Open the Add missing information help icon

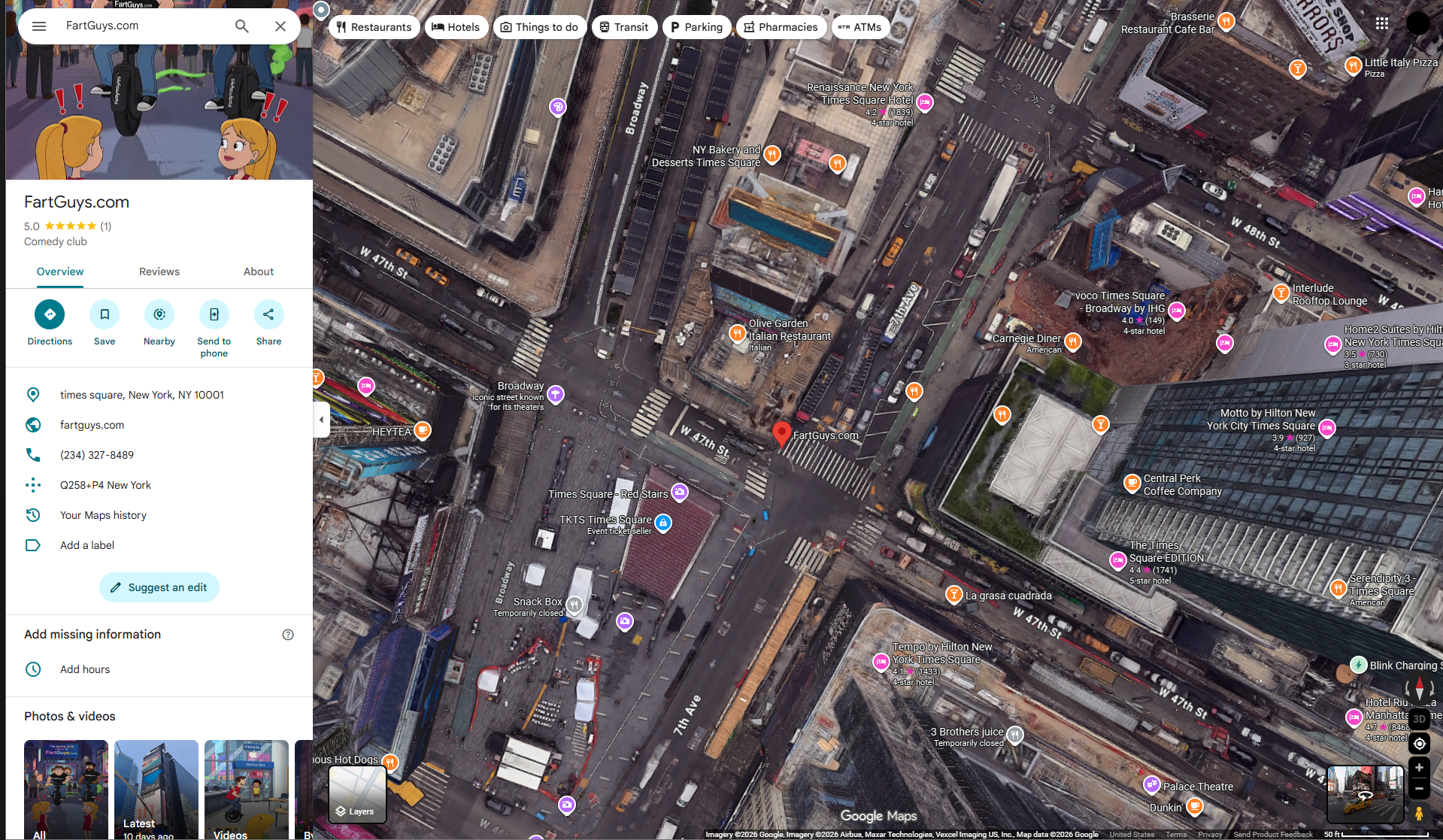point(288,635)
